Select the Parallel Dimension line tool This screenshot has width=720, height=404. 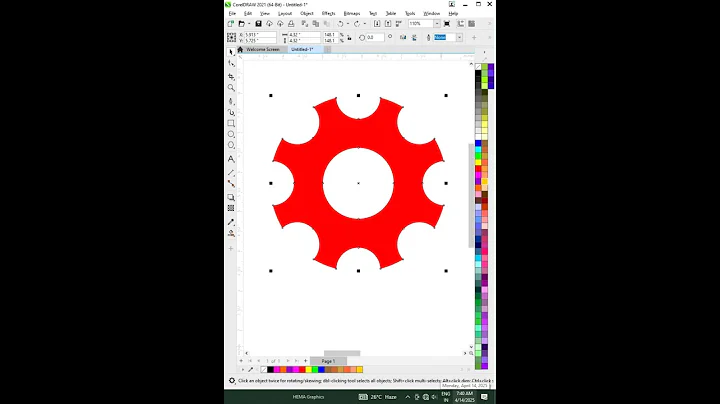(231, 173)
